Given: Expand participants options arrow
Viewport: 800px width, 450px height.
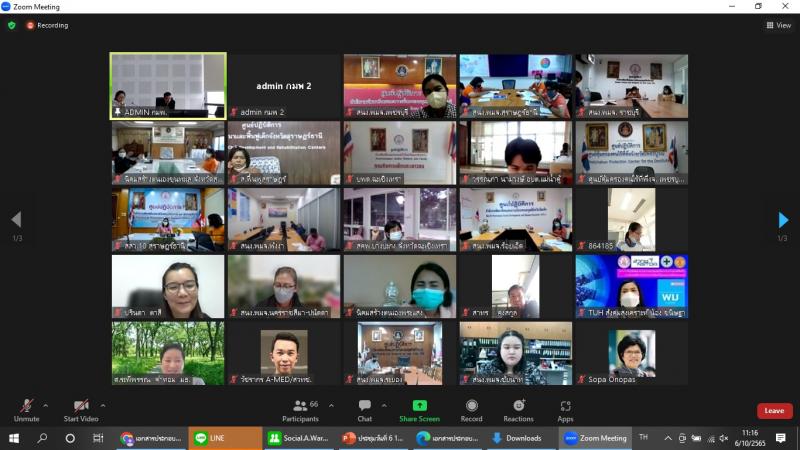Looking at the screenshot, I should [331, 406].
